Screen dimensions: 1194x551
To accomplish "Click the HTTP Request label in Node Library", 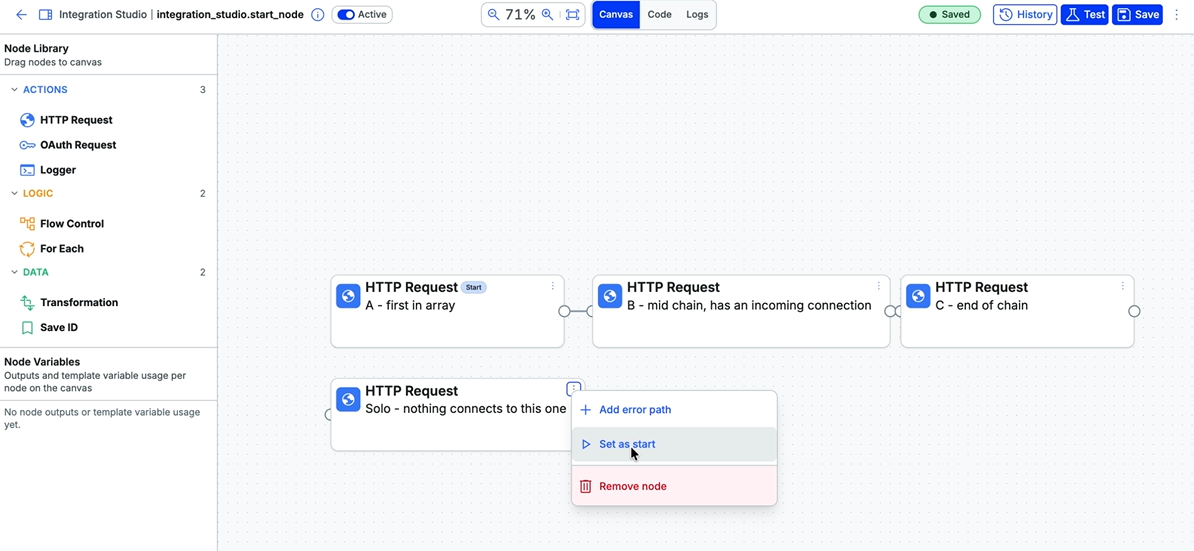I will click(76, 119).
